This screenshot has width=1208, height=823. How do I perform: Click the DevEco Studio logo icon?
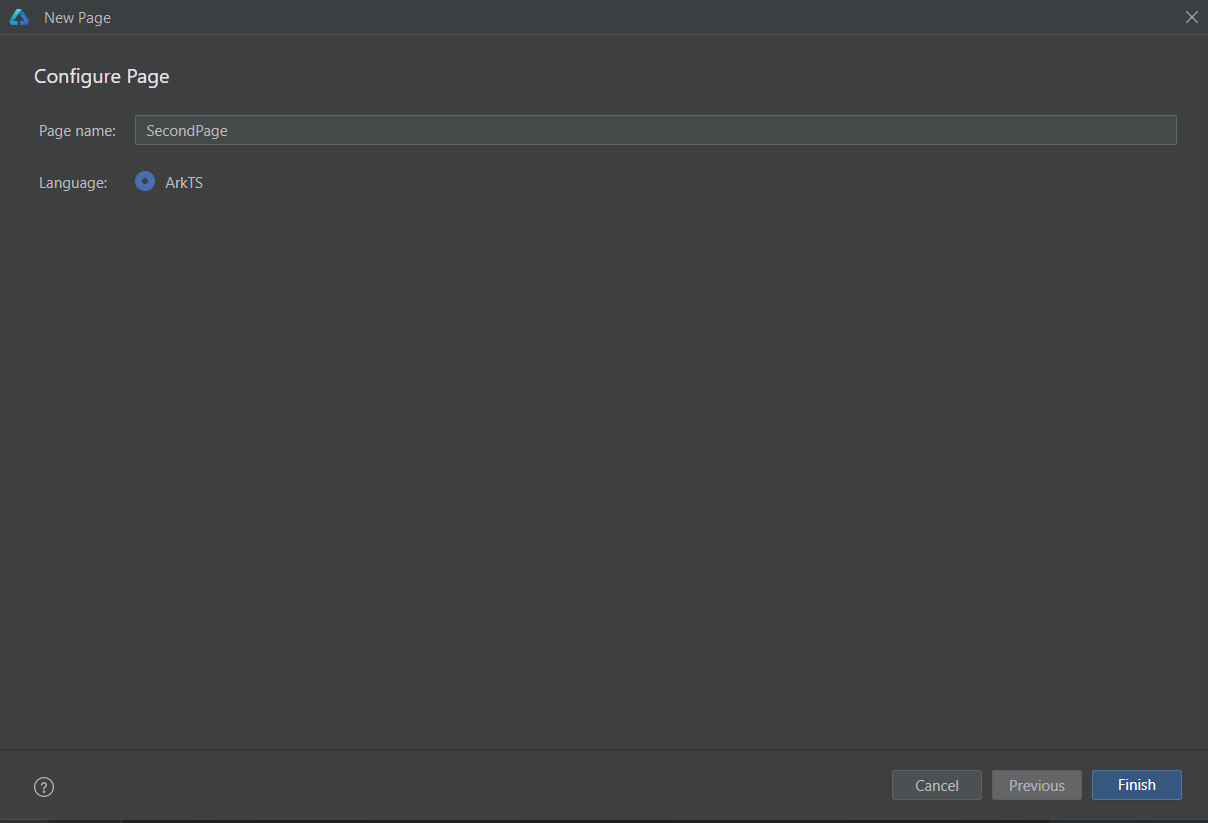click(x=19, y=17)
